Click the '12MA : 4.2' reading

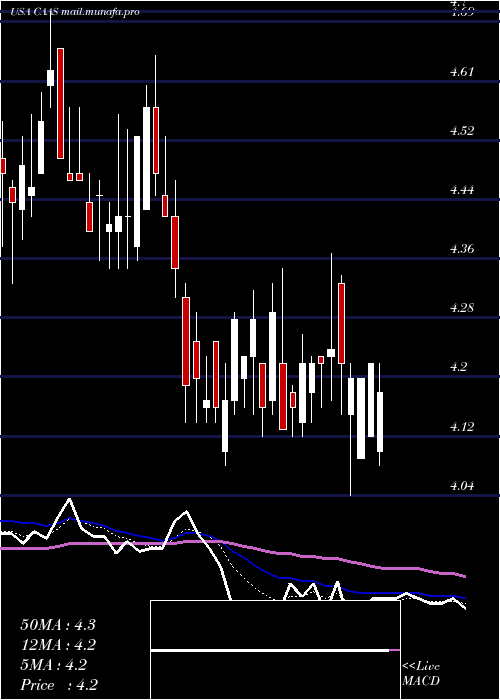[58, 645]
